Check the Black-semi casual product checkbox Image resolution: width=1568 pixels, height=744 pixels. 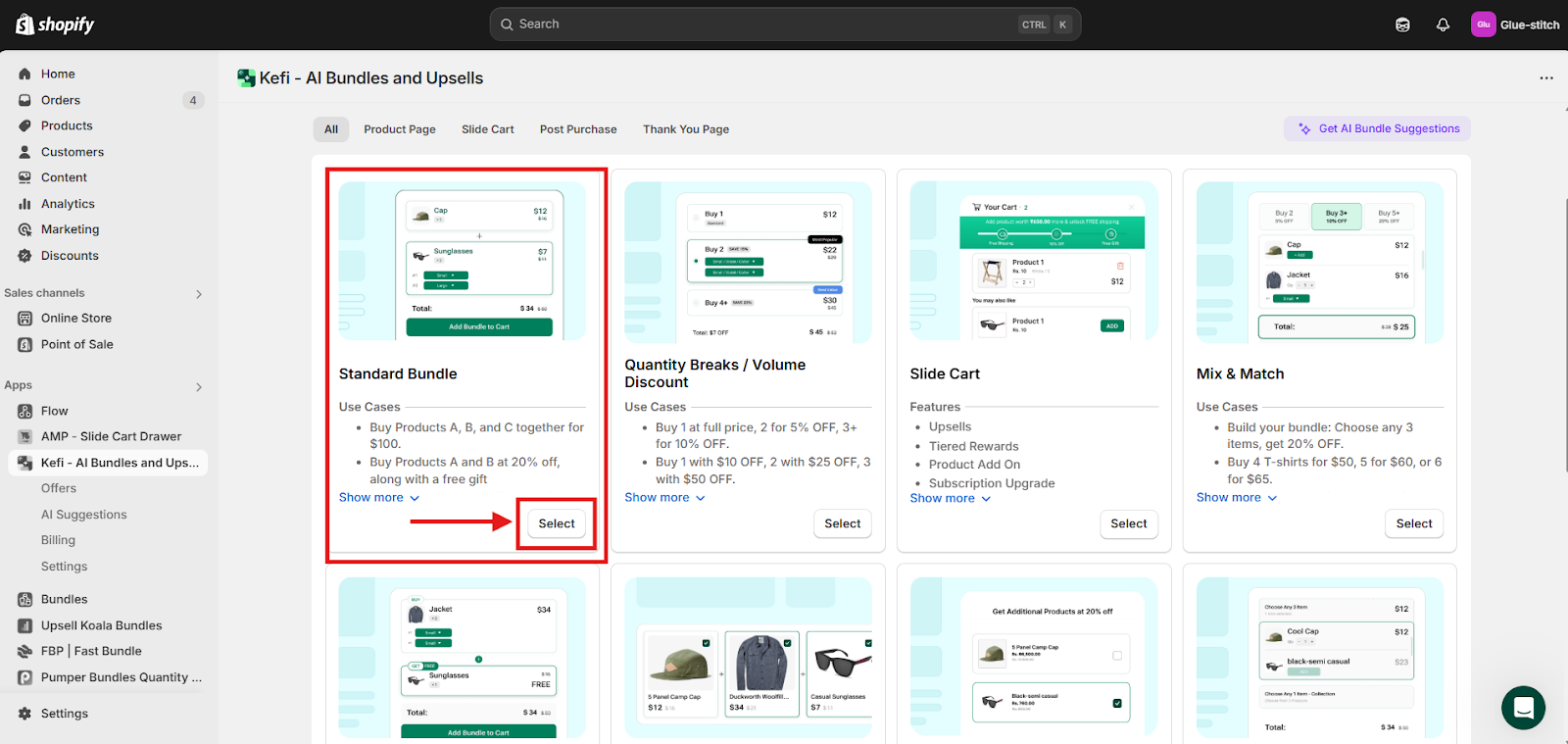[1117, 703]
